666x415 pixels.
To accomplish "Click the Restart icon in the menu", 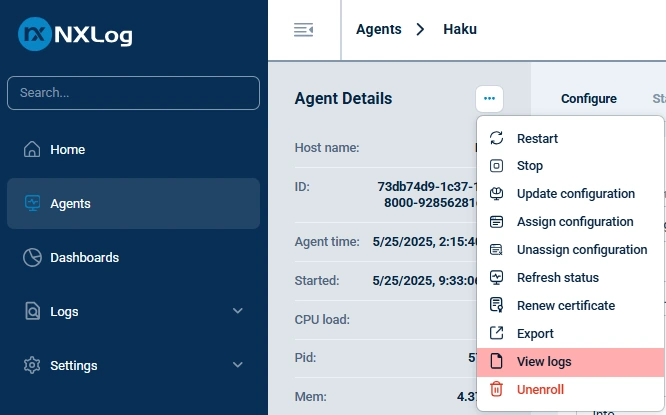I will point(497,138).
